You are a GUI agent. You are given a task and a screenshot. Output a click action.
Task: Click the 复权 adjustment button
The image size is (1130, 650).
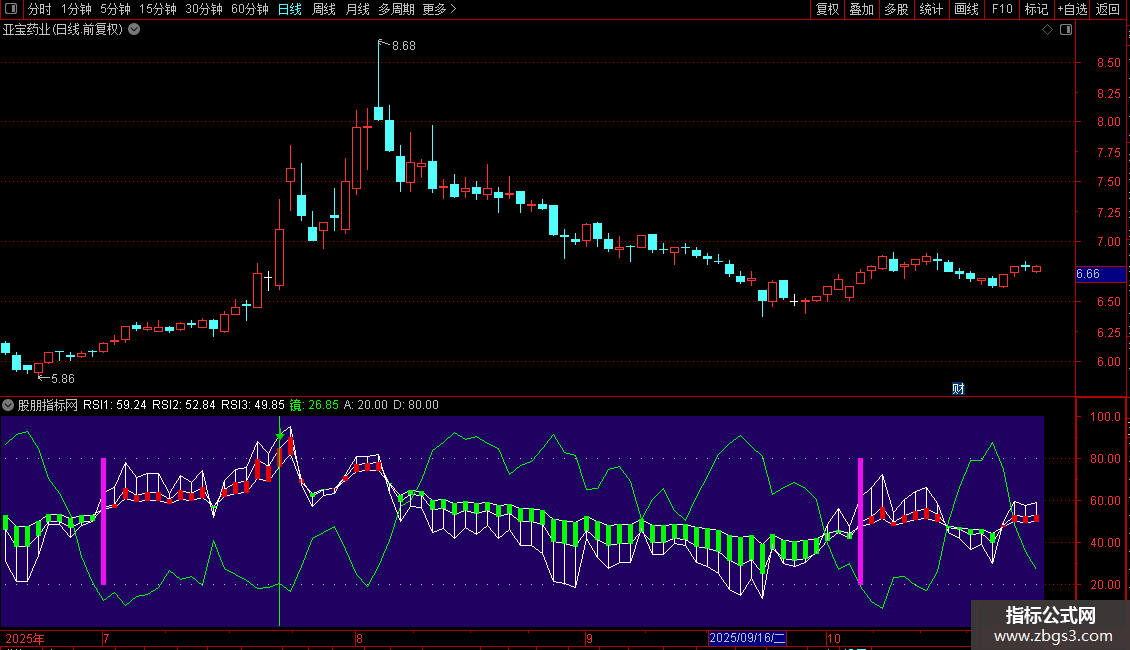click(x=827, y=9)
